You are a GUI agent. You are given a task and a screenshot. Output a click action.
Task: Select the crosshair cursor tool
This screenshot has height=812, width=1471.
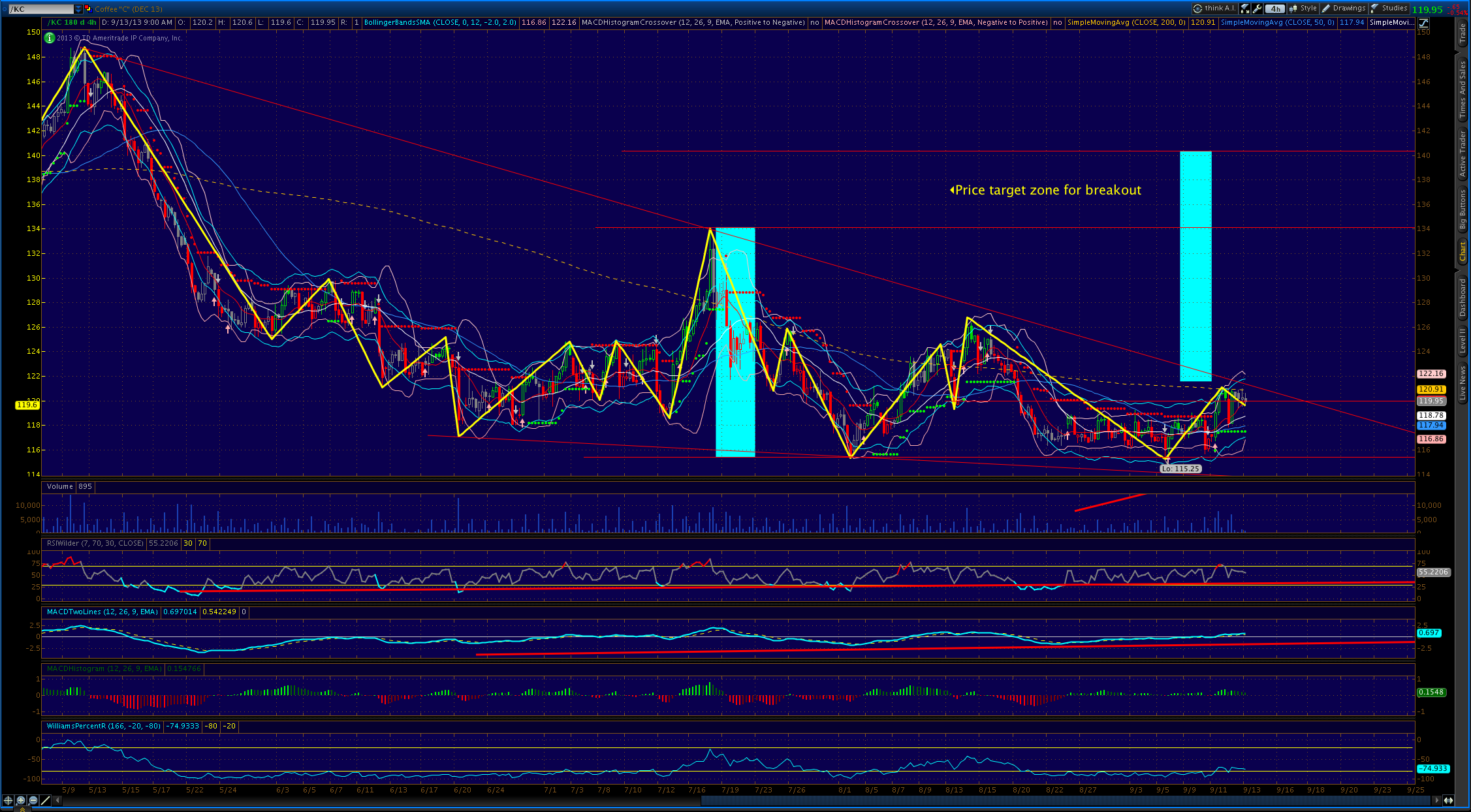click(x=8, y=800)
